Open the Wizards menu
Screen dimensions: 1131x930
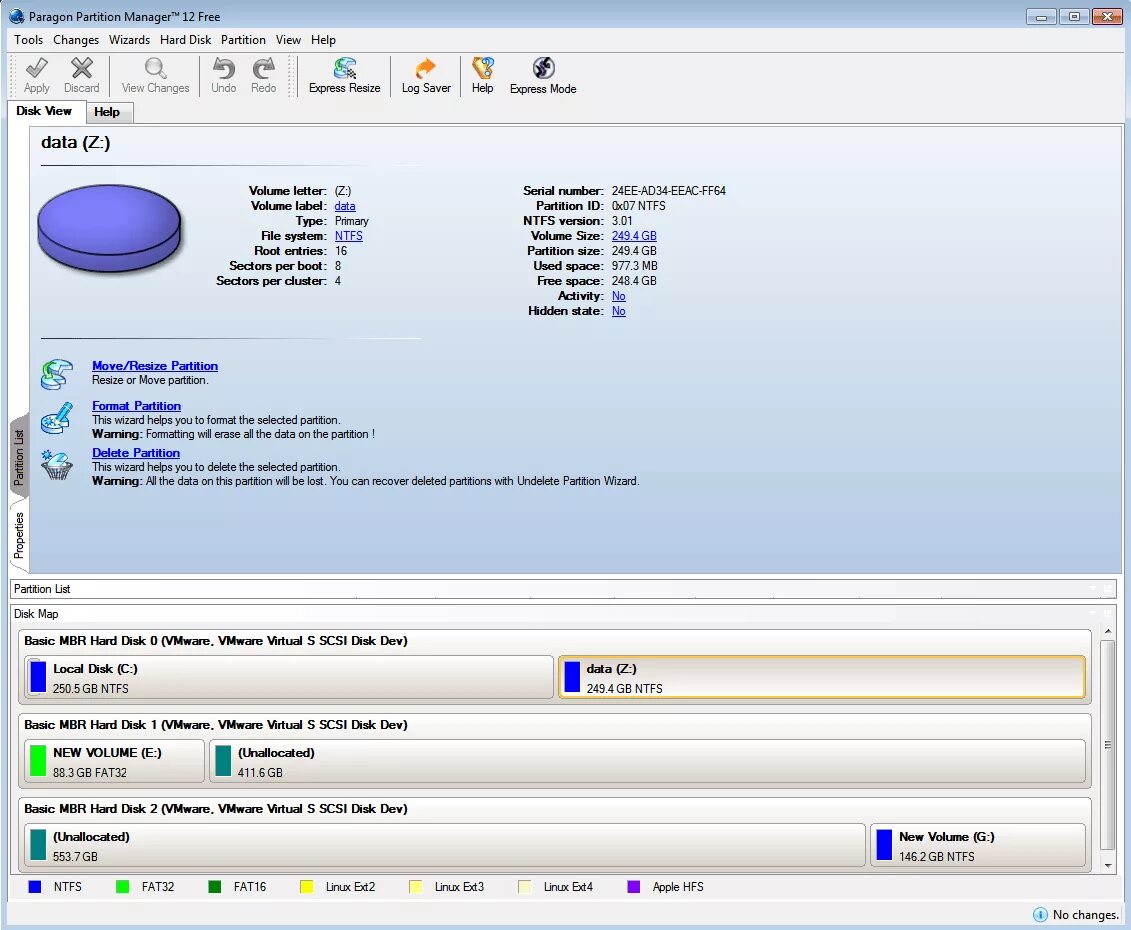pos(129,40)
